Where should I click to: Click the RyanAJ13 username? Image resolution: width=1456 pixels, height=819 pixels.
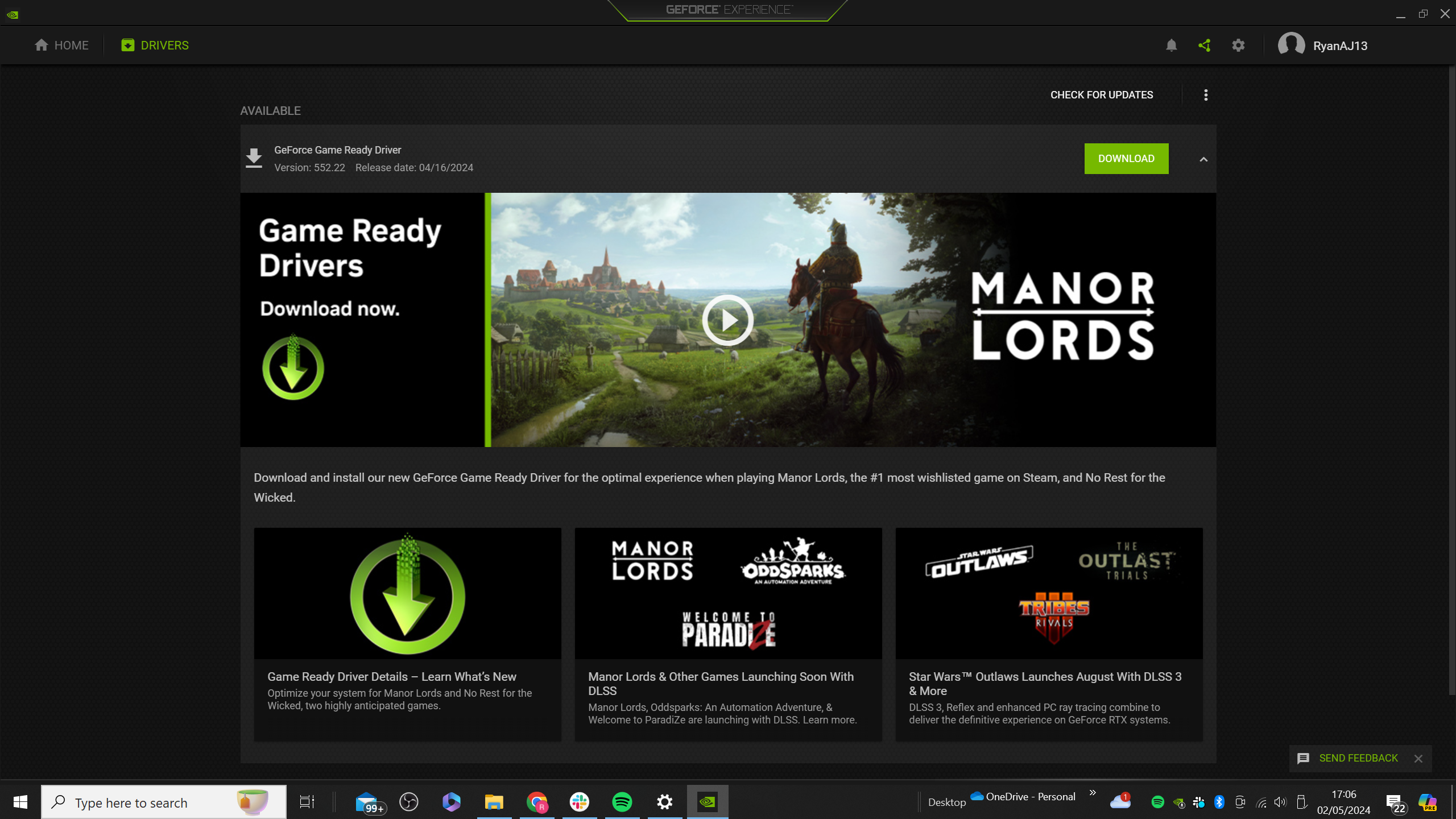[x=1340, y=46]
